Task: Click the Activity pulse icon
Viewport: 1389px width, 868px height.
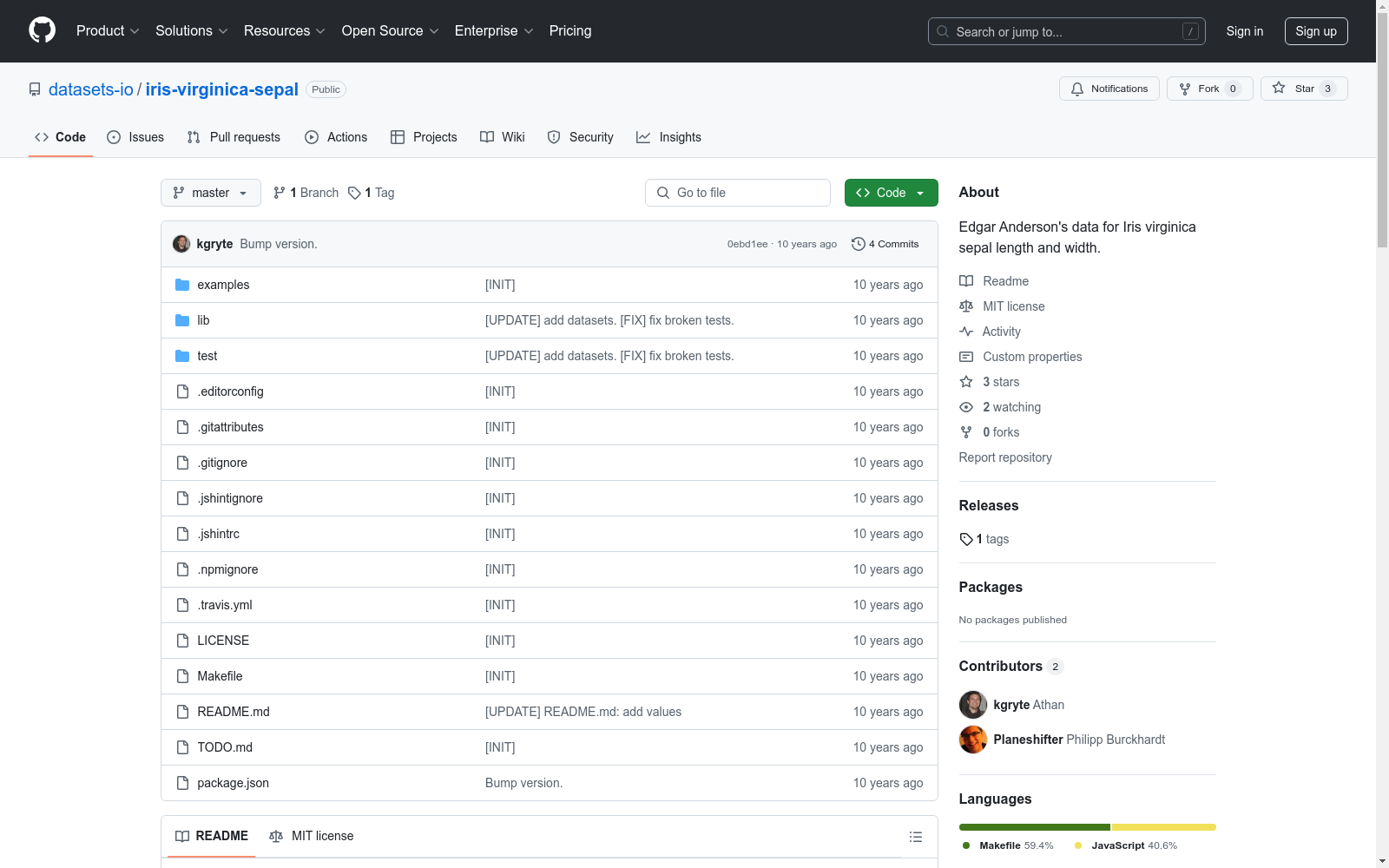Action: tap(966, 332)
